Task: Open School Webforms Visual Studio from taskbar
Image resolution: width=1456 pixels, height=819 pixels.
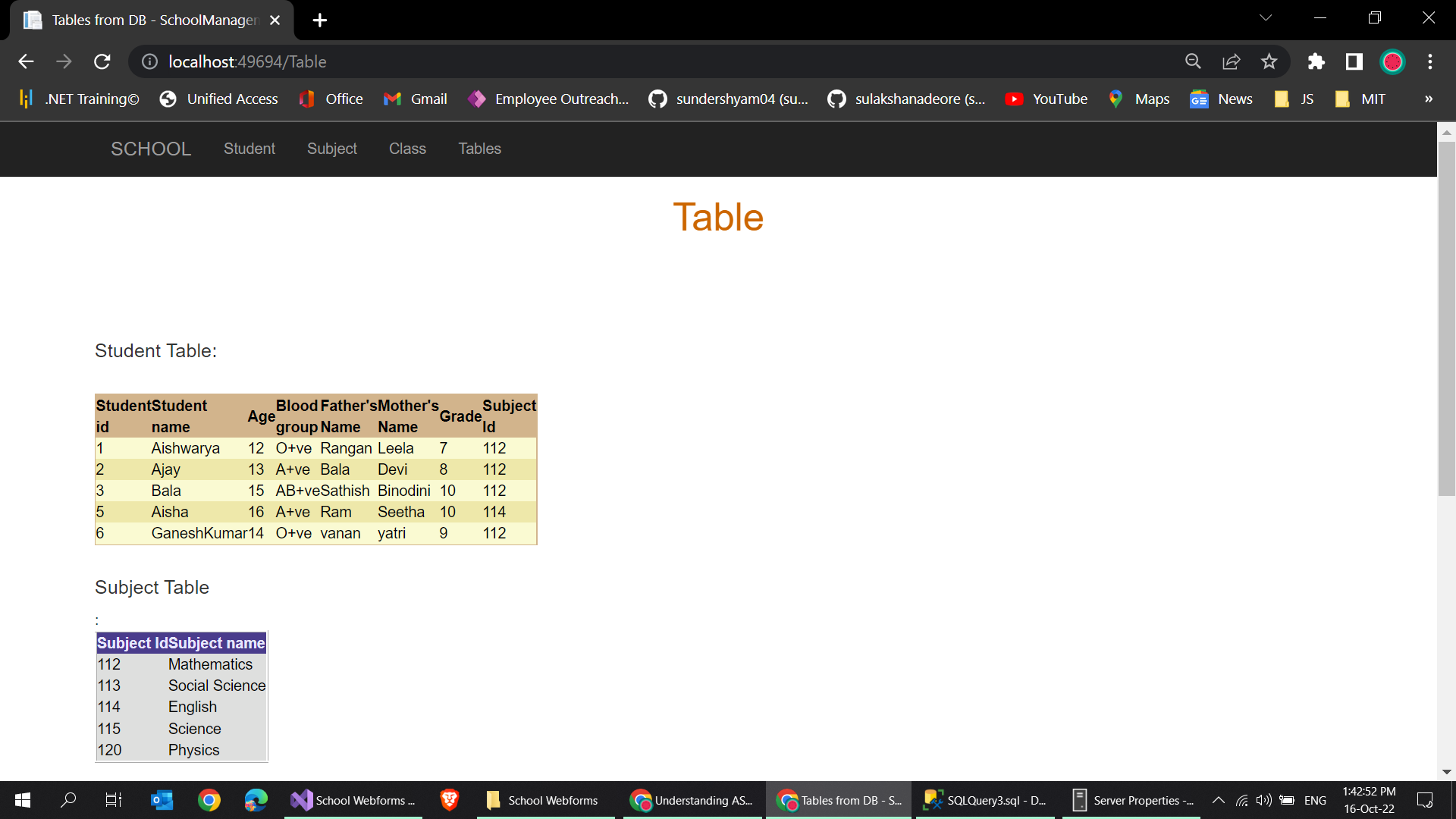Action: tap(353, 800)
